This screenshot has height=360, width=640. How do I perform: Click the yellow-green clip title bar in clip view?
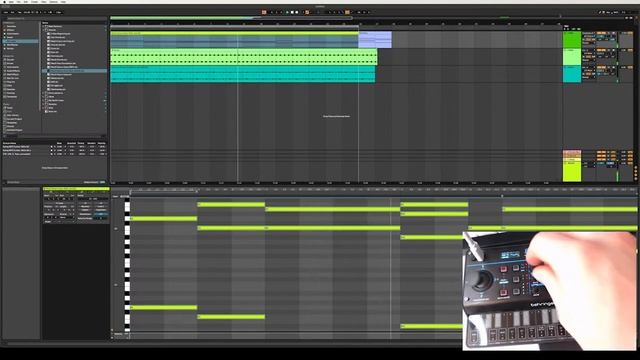(76, 189)
